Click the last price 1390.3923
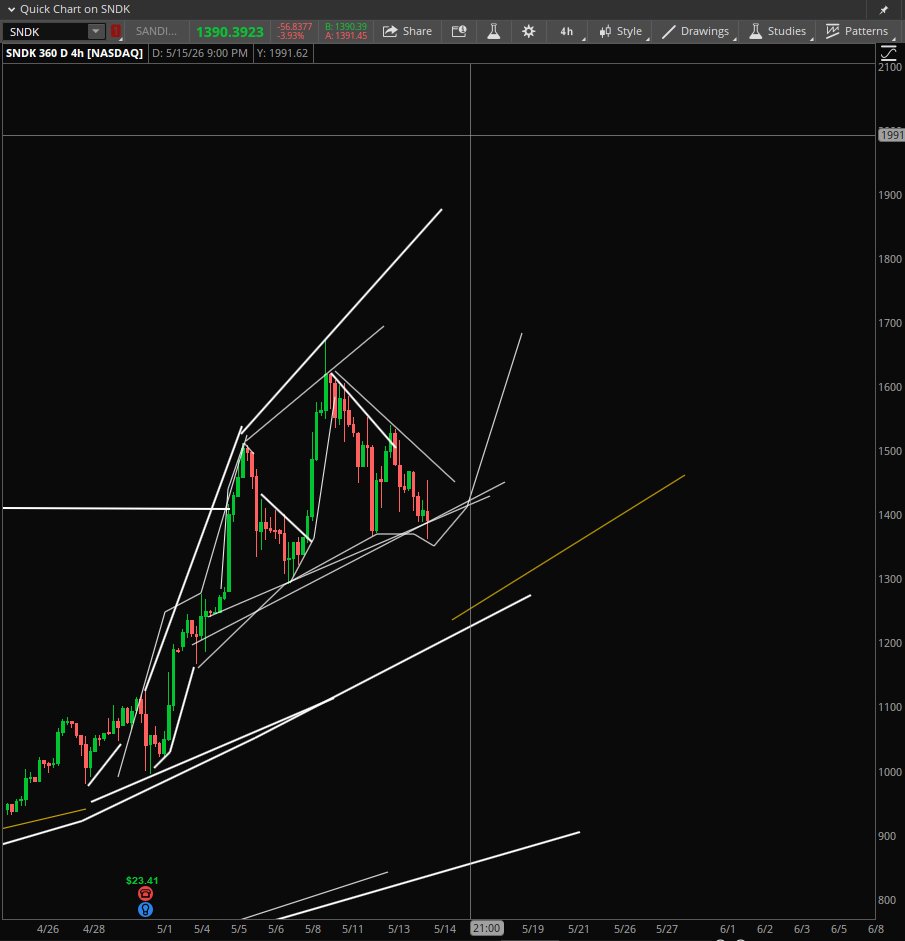 pos(230,32)
